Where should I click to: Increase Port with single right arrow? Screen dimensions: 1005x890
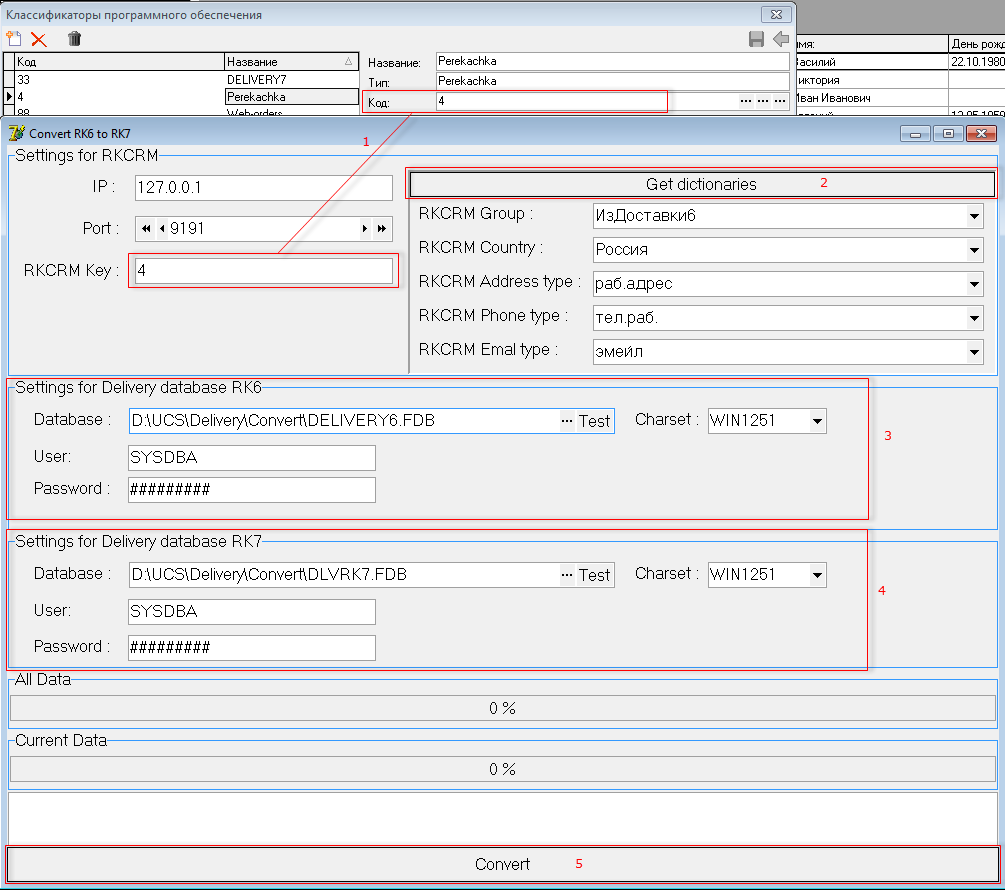point(365,229)
